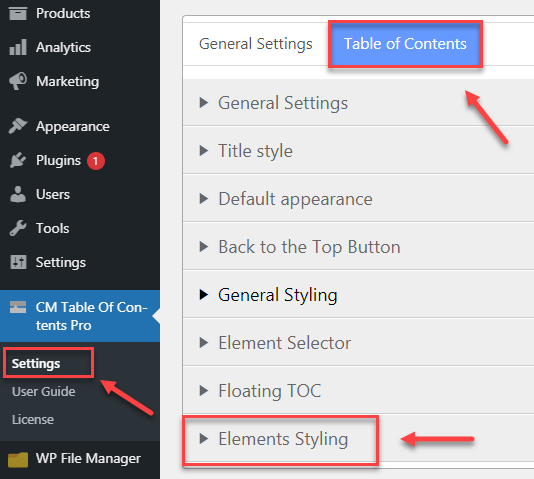Expand the Back to the Top Button section
Image resolution: width=534 pixels, height=479 pixels.
358,247
